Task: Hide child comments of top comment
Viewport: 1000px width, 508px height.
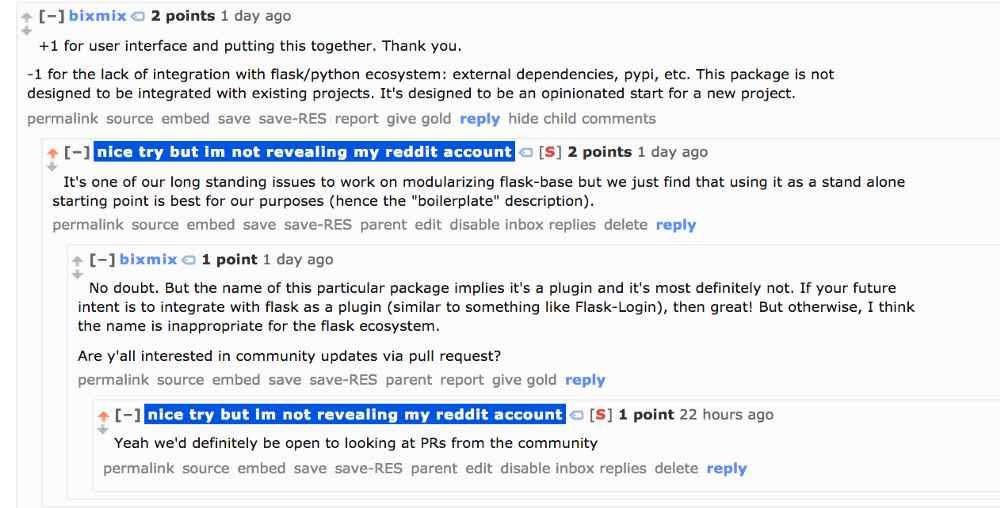Action: (x=582, y=119)
